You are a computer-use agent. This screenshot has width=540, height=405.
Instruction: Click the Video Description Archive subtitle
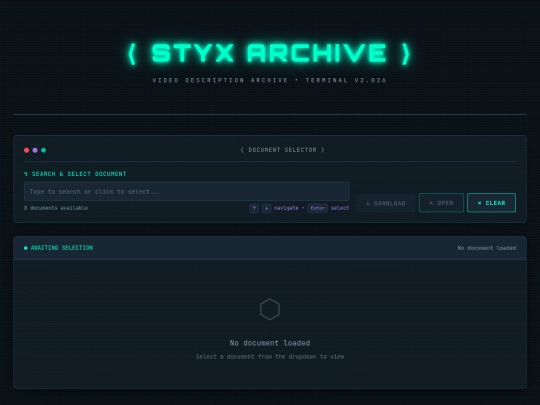click(x=270, y=80)
